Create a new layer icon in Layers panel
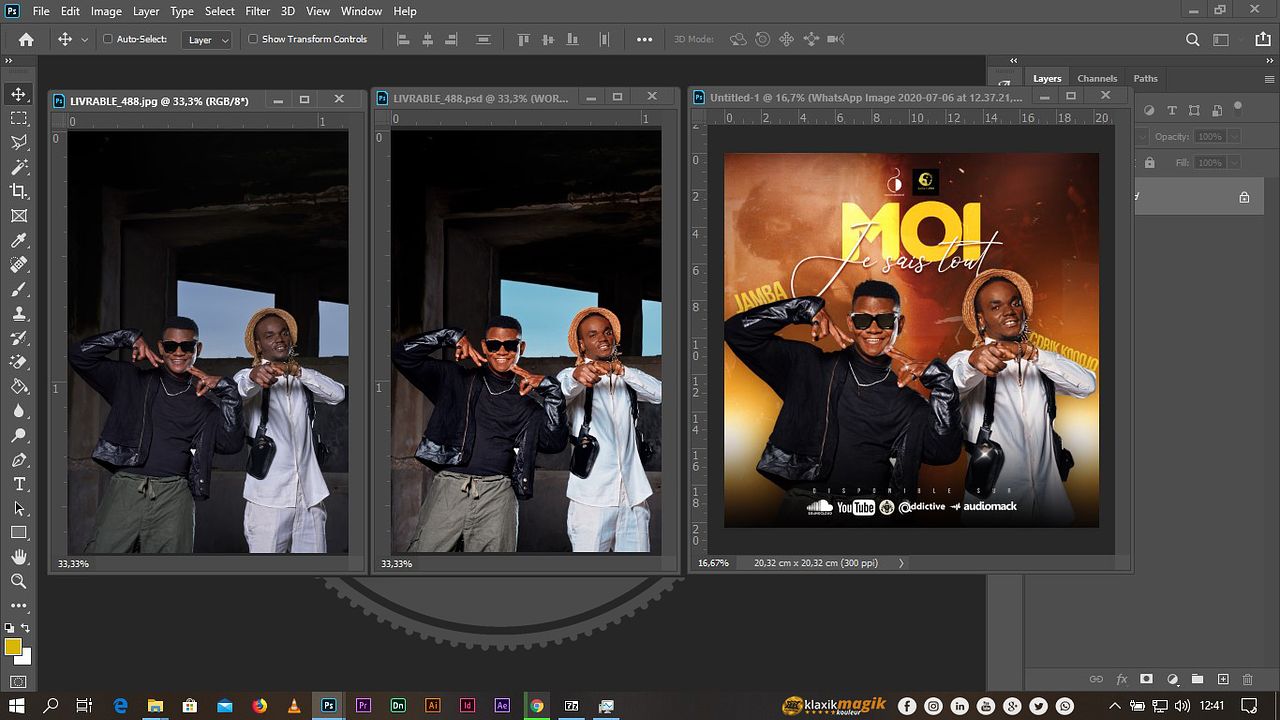 tap(1222, 680)
